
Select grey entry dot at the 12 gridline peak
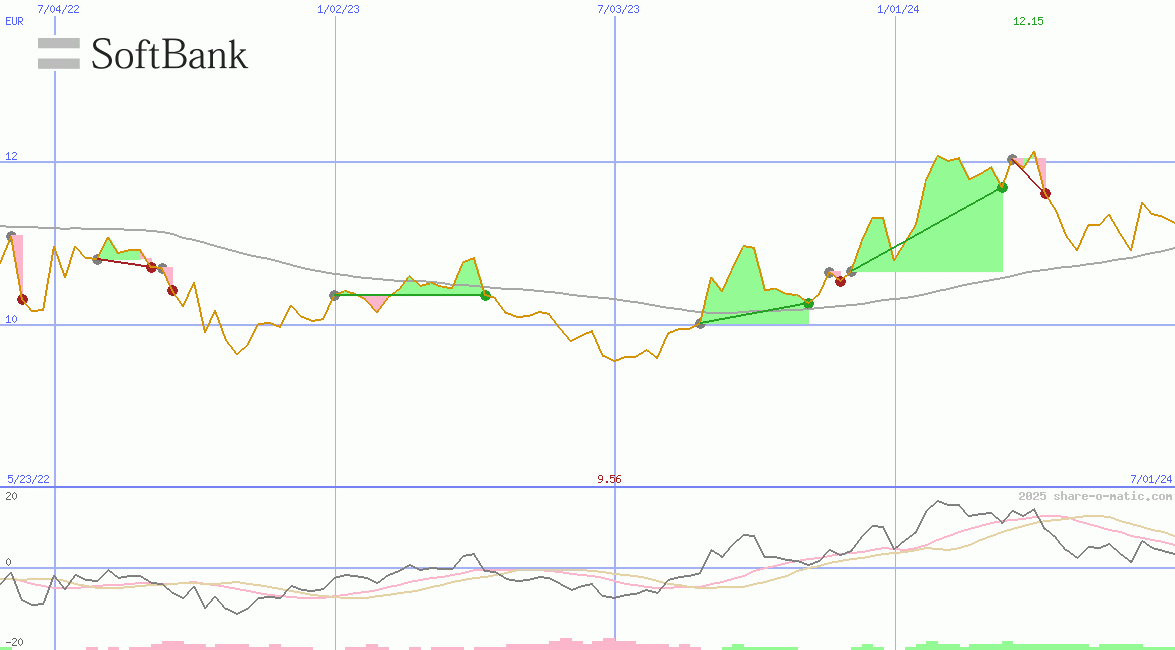1012,159
